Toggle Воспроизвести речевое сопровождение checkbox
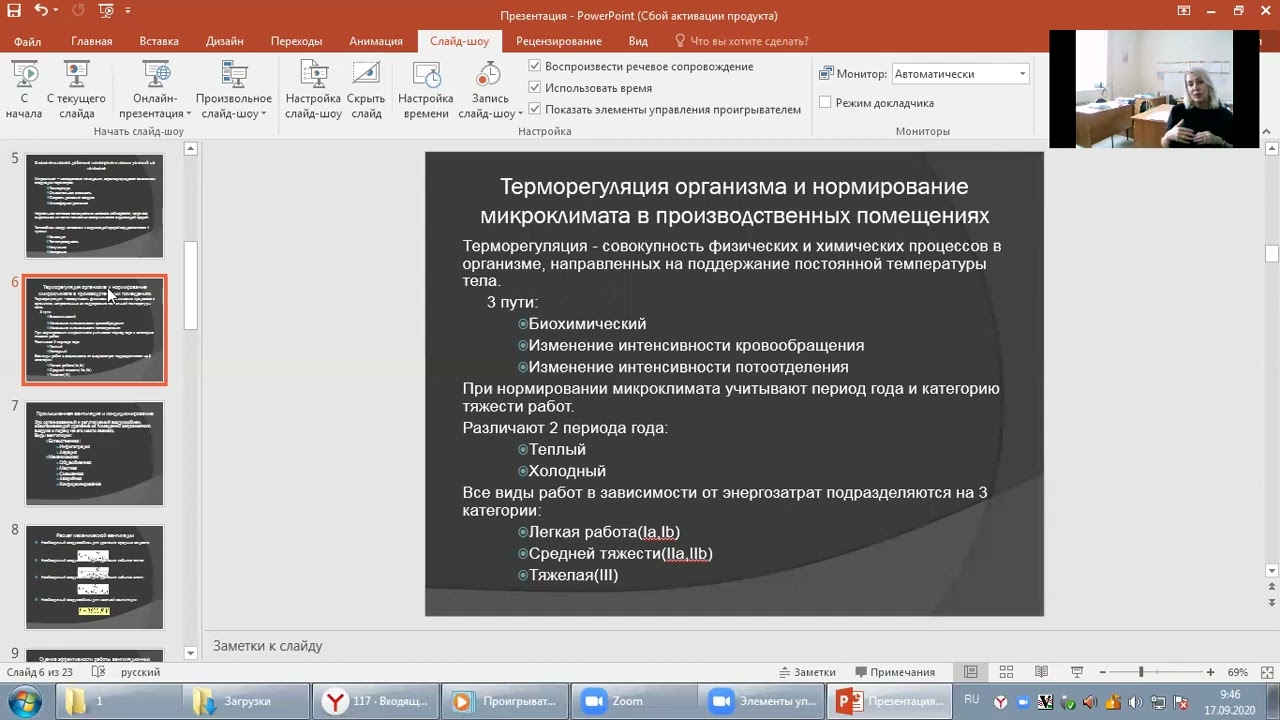 [535, 66]
